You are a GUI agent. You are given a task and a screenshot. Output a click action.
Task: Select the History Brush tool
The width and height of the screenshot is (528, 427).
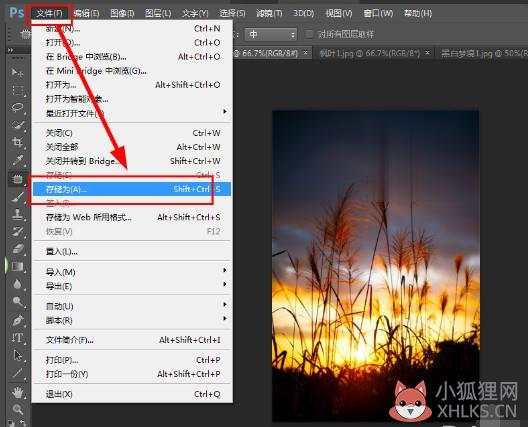point(18,231)
